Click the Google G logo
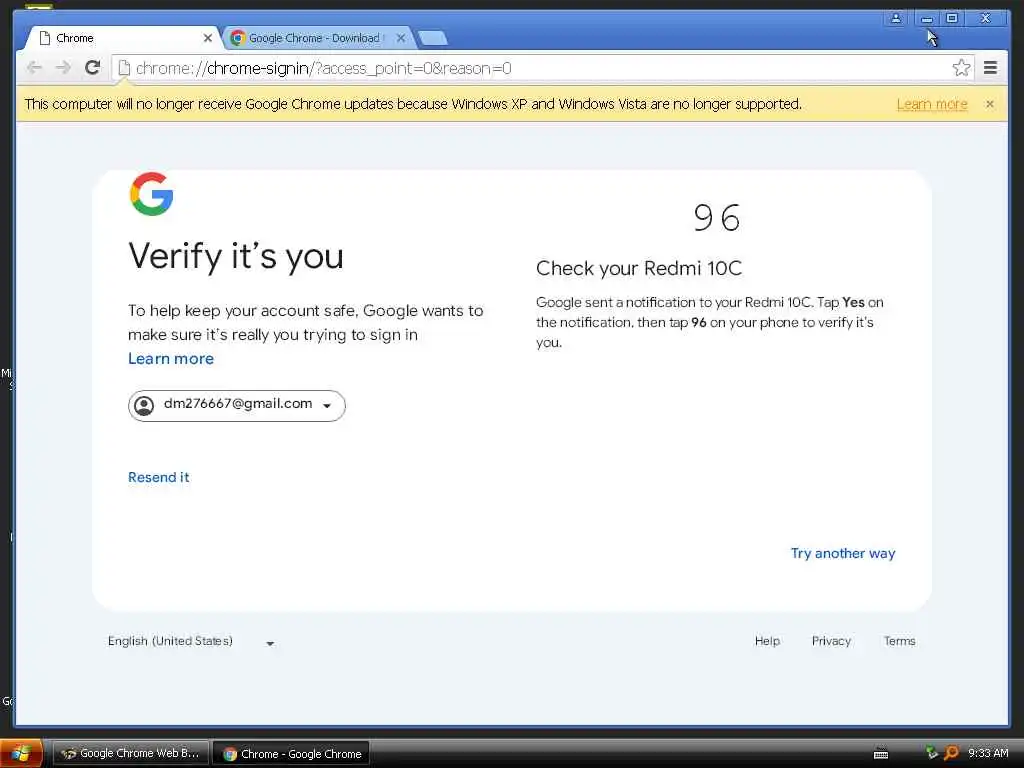 click(x=152, y=194)
